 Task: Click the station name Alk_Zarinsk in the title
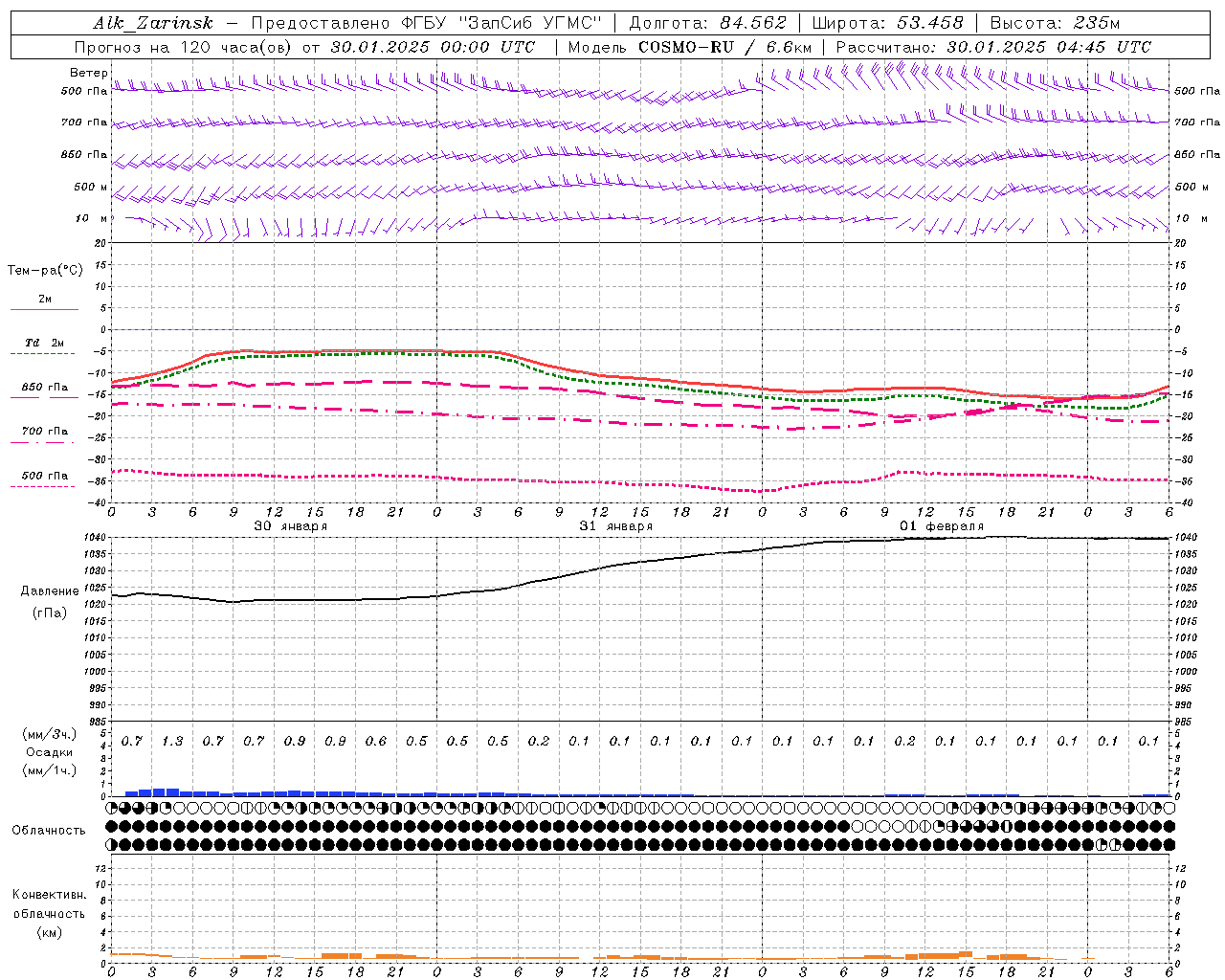(x=153, y=23)
